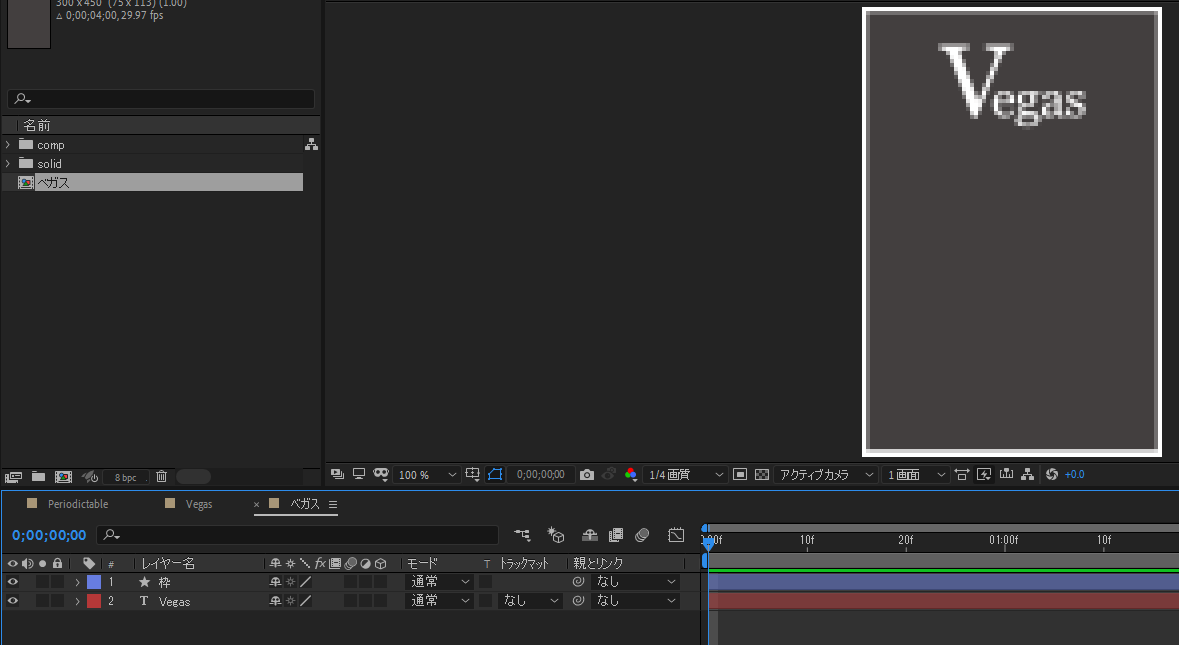Open the 100 % magnification dropdown
Image resolution: width=1179 pixels, height=645 pixels.
tap(426, 475)
